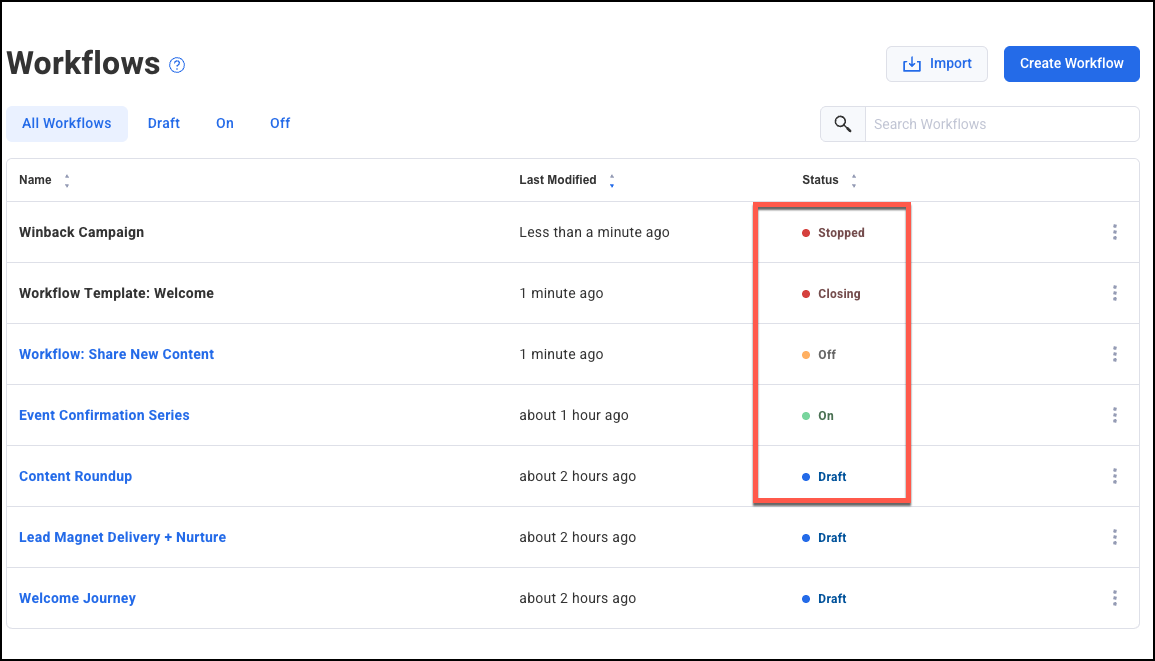This screenshot has width=1155, height=661.
Task: Sort workflows by Last Modified column
Action: (611, 181)
